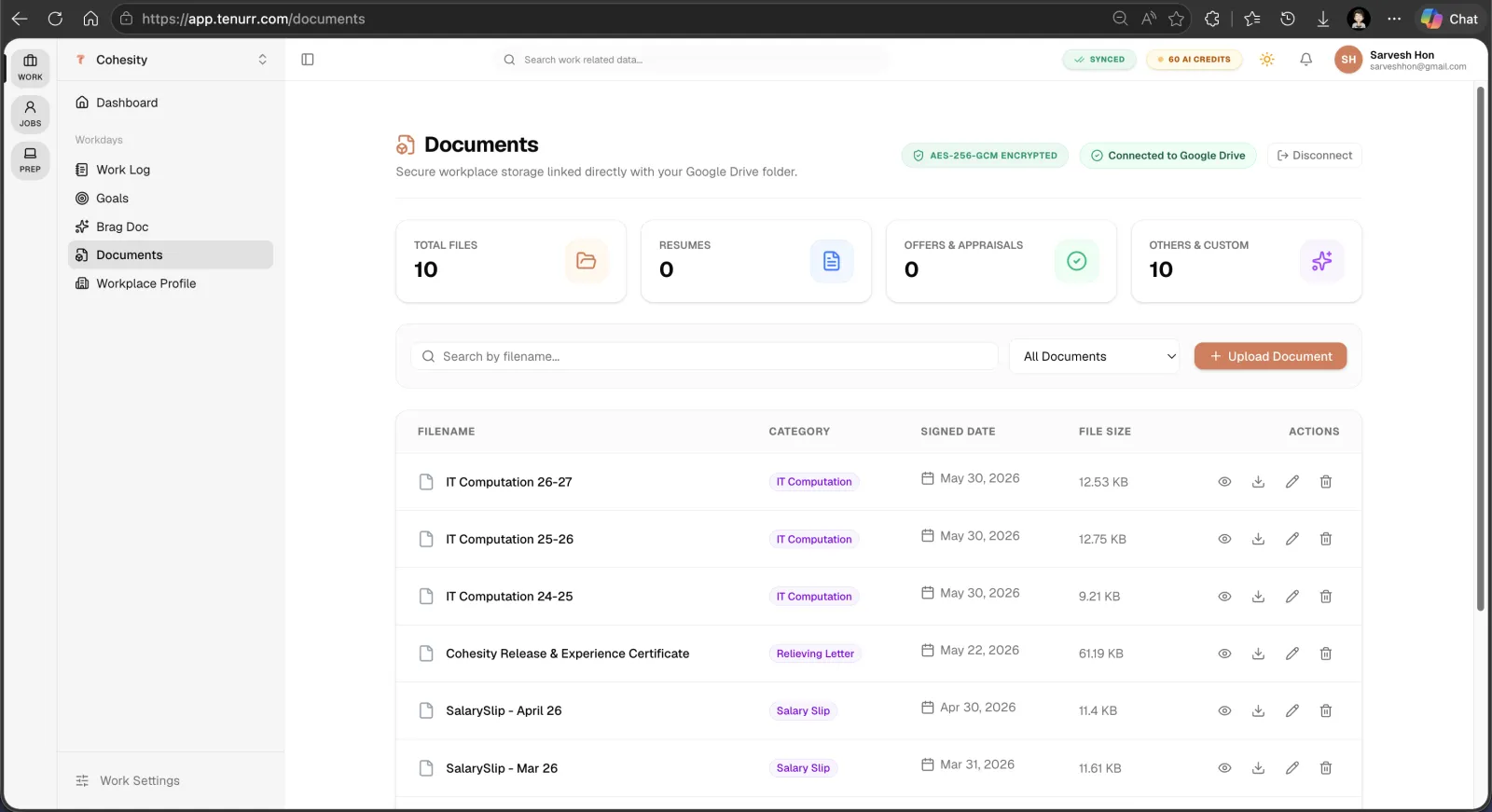Download IT Computation 24-25 file
This screenshot has height=812, width=1492.
coord(1258,597)
